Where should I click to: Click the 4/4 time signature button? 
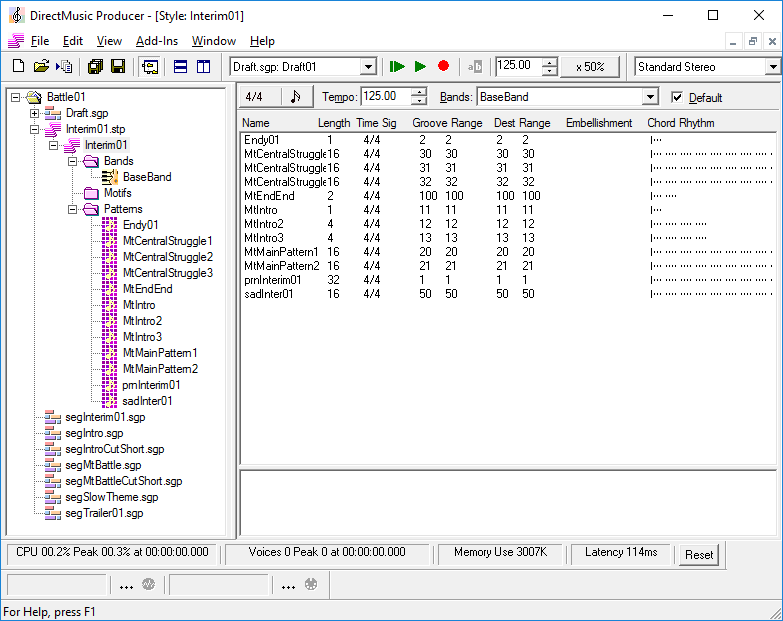coord(254,97)
